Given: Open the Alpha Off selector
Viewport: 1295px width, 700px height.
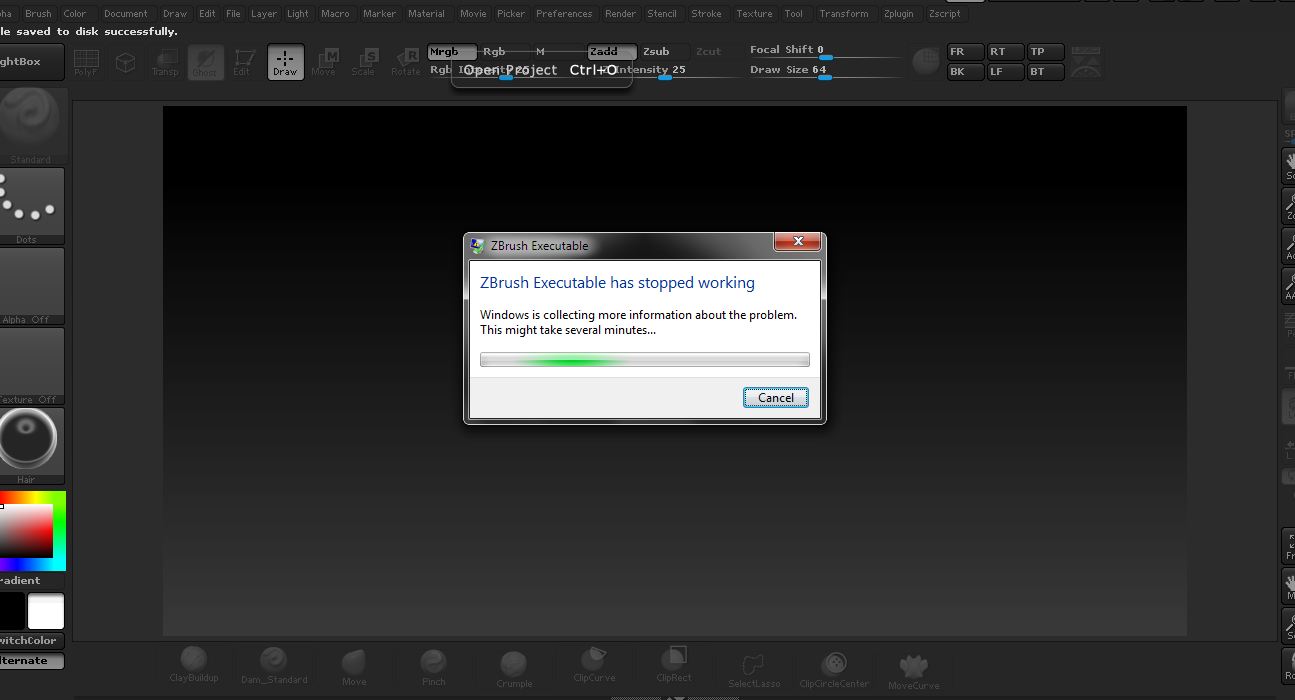Looking at the screenshot, I should point(31,285).
